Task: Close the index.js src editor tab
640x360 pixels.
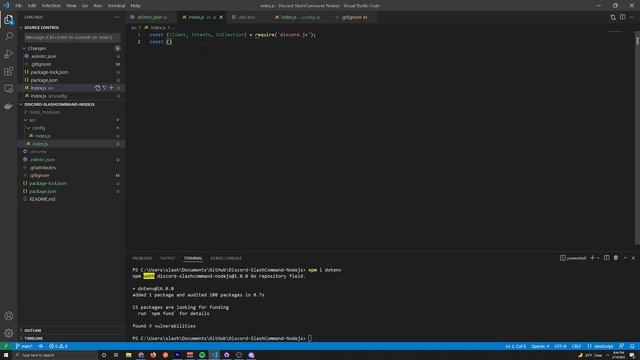Action: point(221,17)
